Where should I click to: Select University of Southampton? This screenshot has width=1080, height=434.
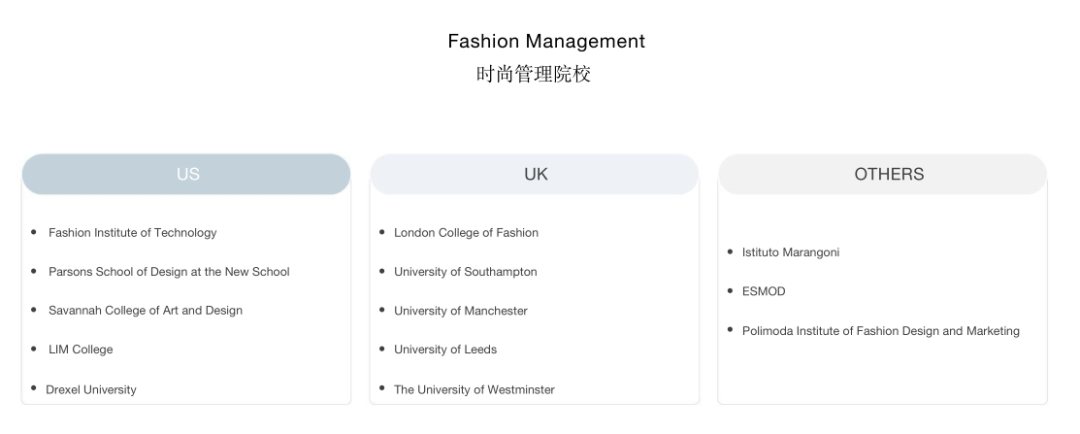pos(465,272)
